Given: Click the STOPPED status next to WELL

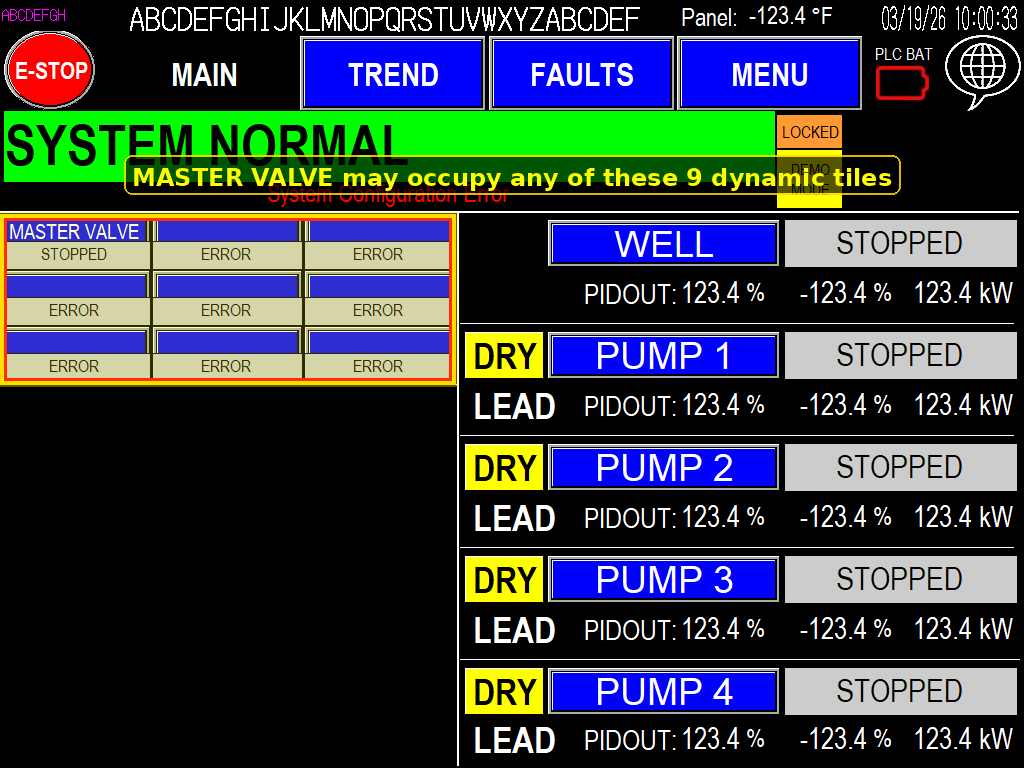Looking at the screenshot, I should [x=900, y=243].
